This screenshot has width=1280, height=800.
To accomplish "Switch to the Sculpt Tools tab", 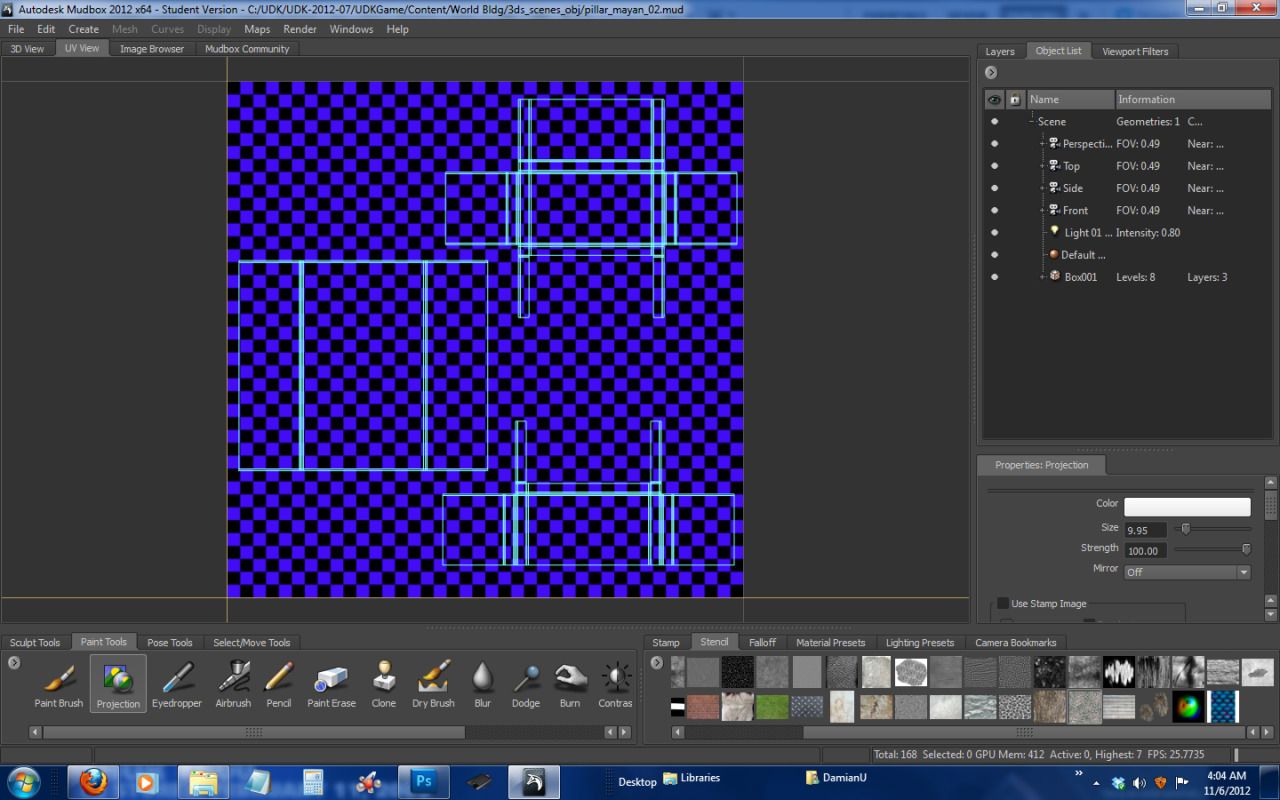I will pyautogui.click(x=35, y=641).
